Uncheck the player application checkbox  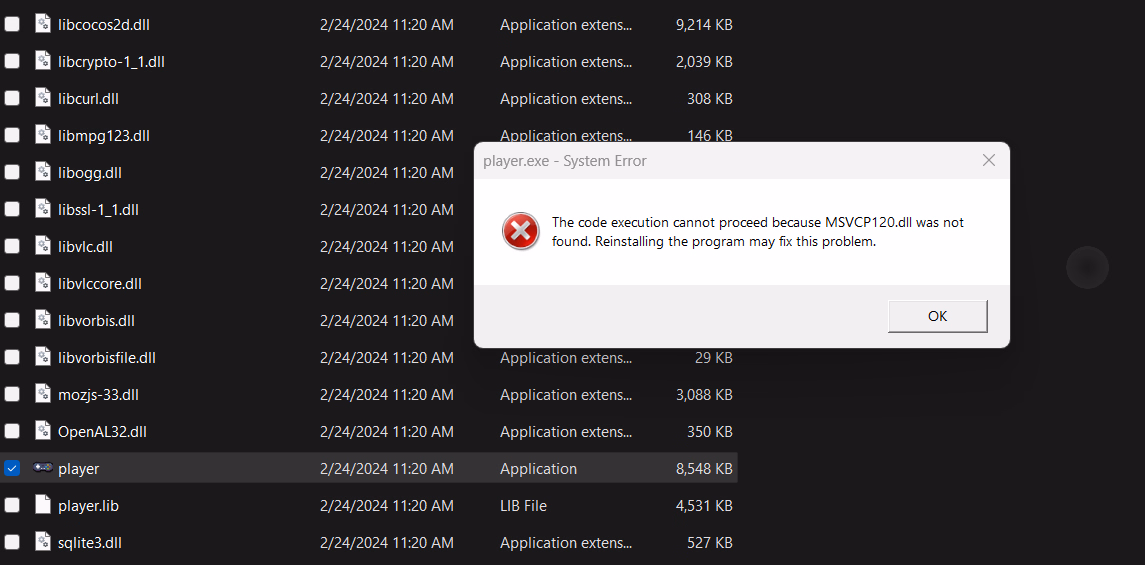coord(12,468)
